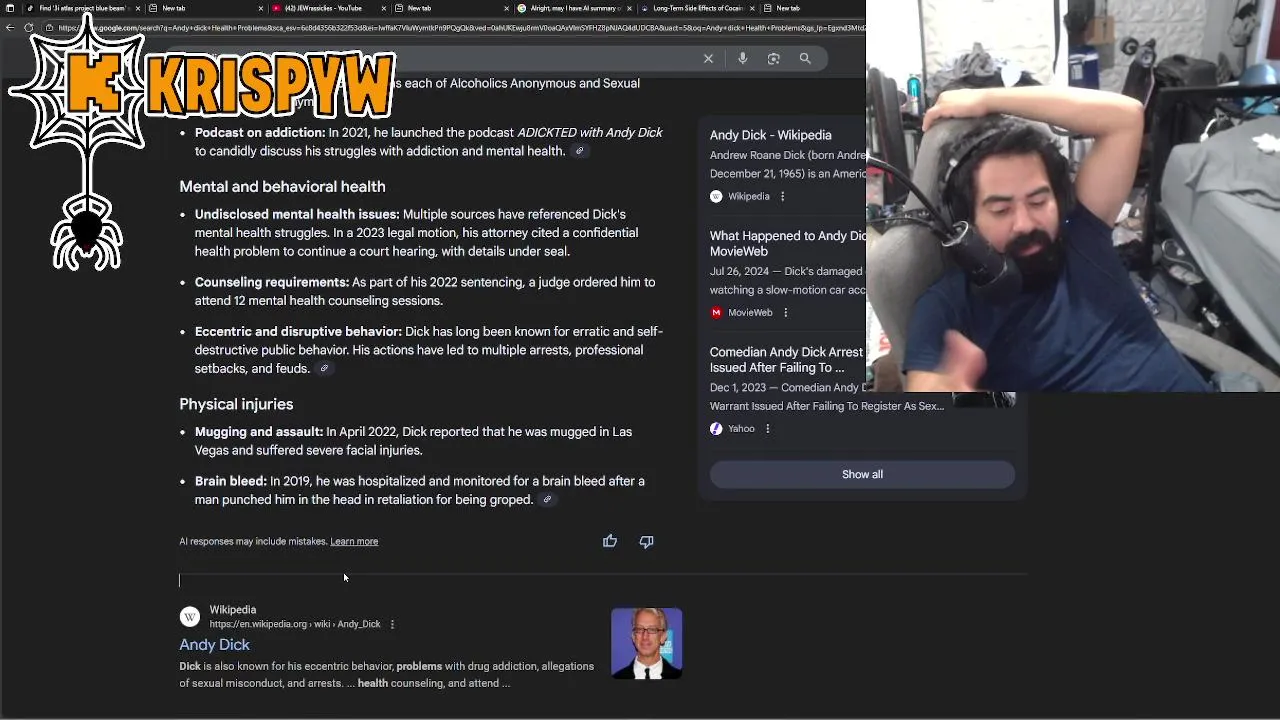Open 'What Happened to Andy Dick' MovieWeb card
This screenshot has width=1280, height=720.
pos(788,244)
